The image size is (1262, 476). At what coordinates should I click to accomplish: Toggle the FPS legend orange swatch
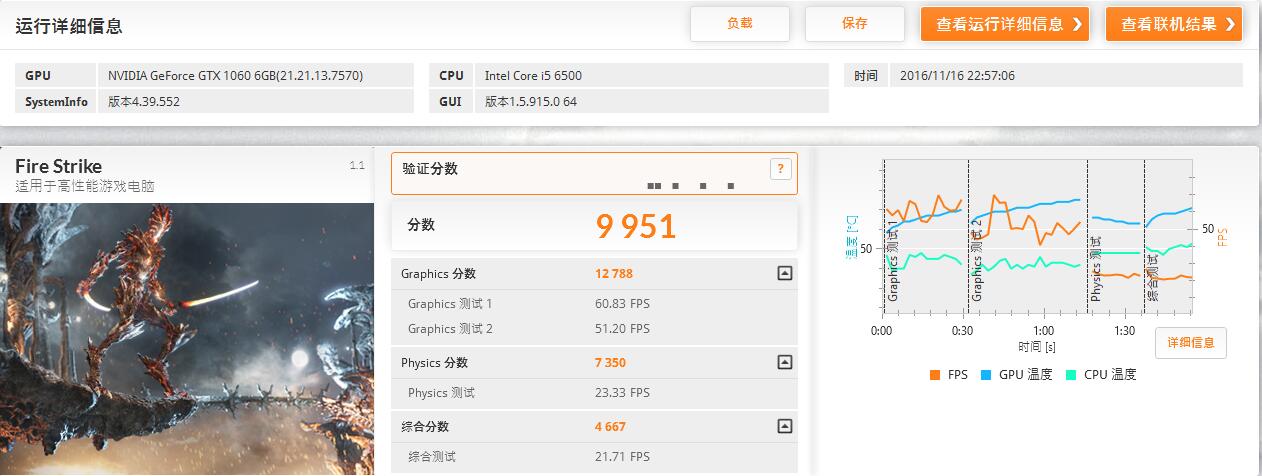pyautogui.click(x=935, y=375)
